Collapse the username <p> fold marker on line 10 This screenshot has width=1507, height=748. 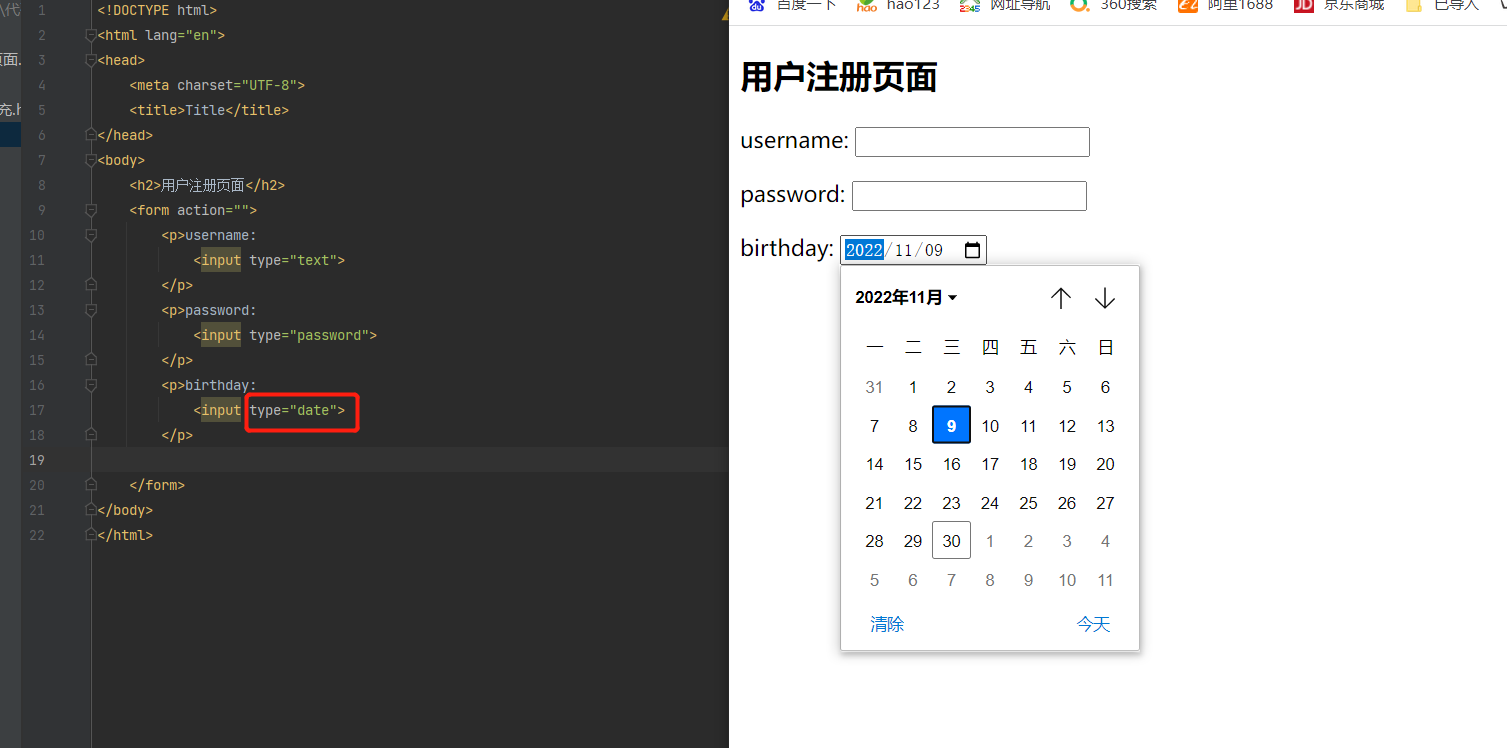tap(91, 235)
